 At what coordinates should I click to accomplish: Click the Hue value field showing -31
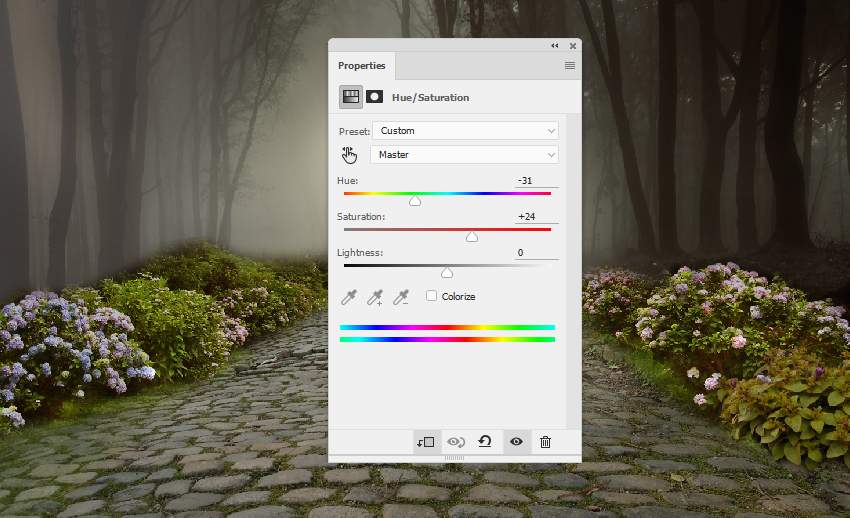536,180
